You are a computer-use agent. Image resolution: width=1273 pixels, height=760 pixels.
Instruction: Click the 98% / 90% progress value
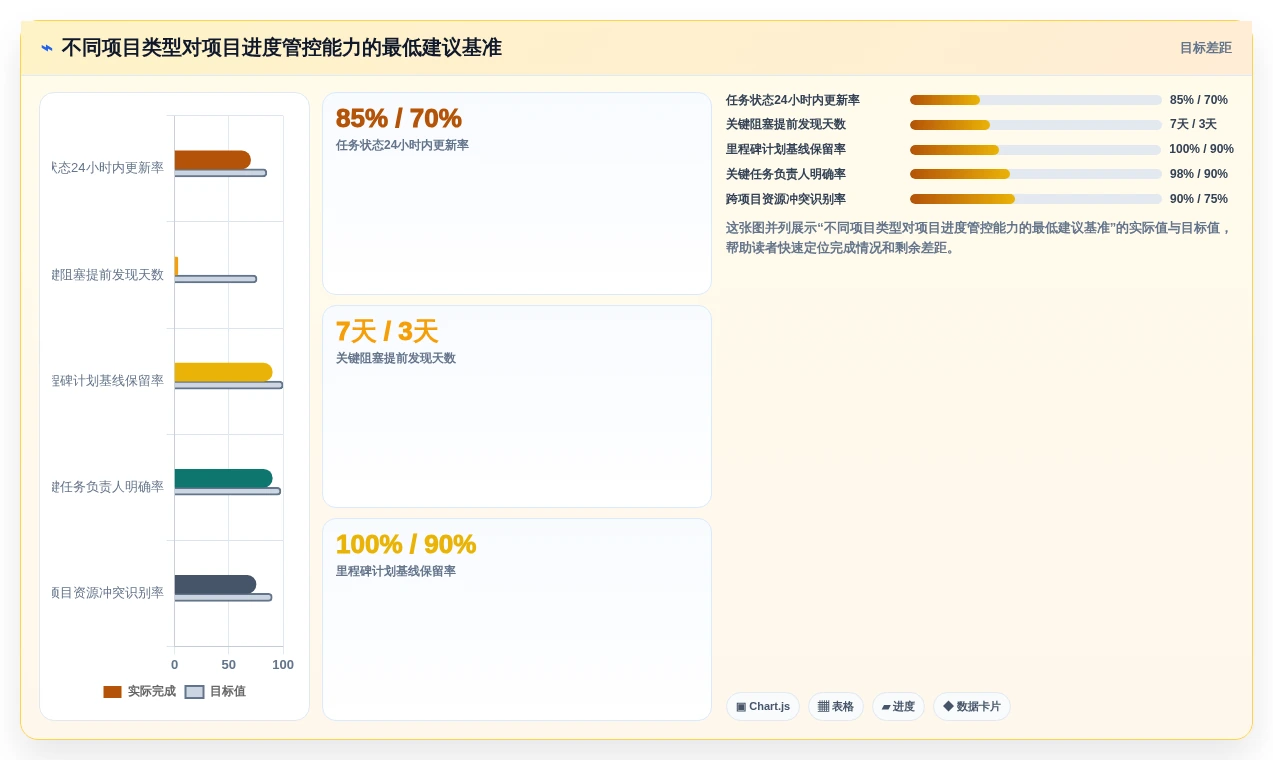coord(1198,174)
